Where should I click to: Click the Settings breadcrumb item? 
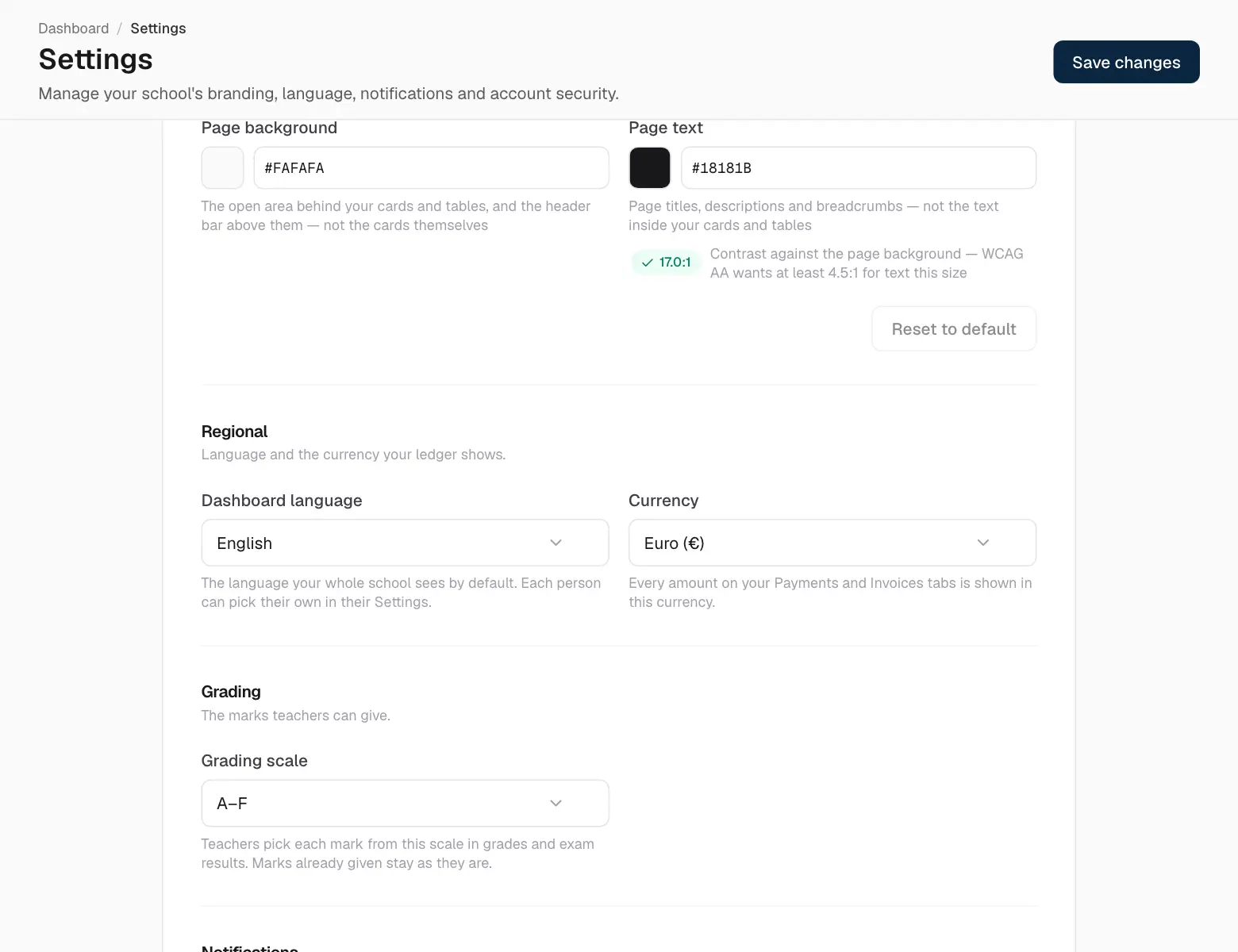pos(158,29)
